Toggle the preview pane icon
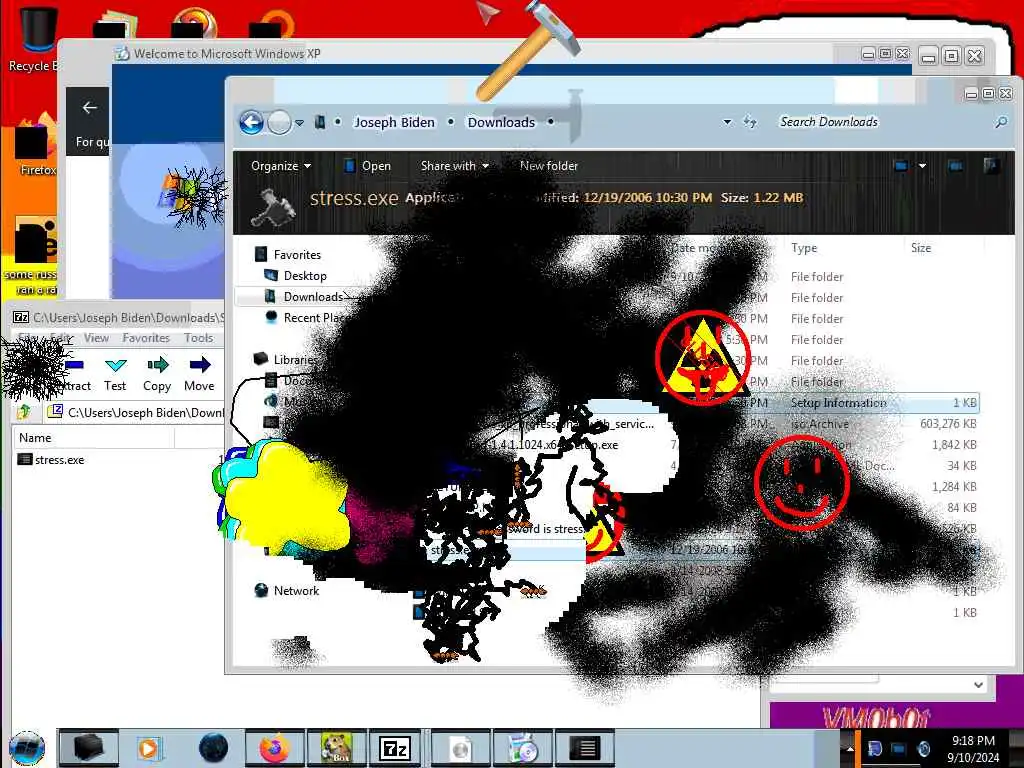This screenshot has height=768, width=1024. coord(955,166)
